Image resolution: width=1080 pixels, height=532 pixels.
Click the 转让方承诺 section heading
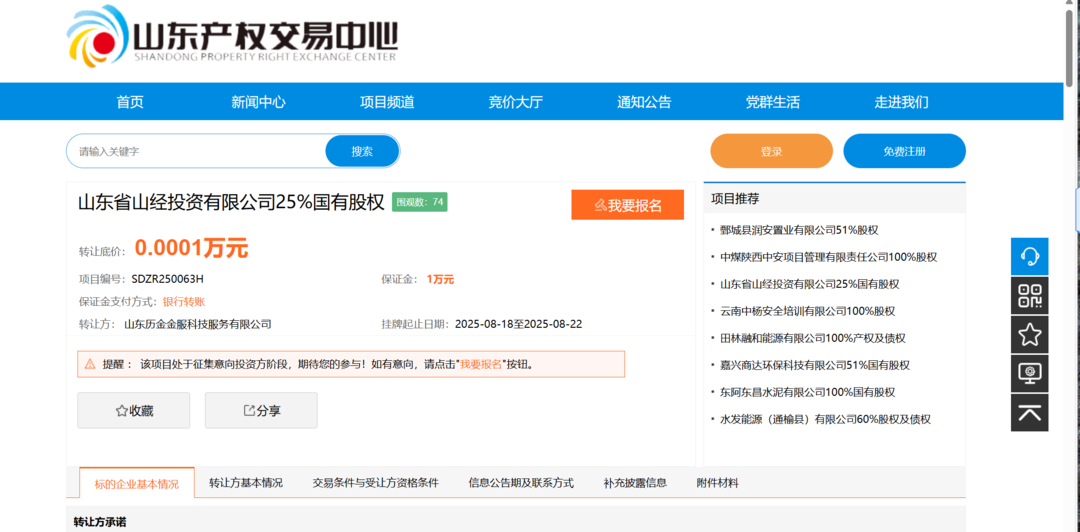[x=100, y=522]
